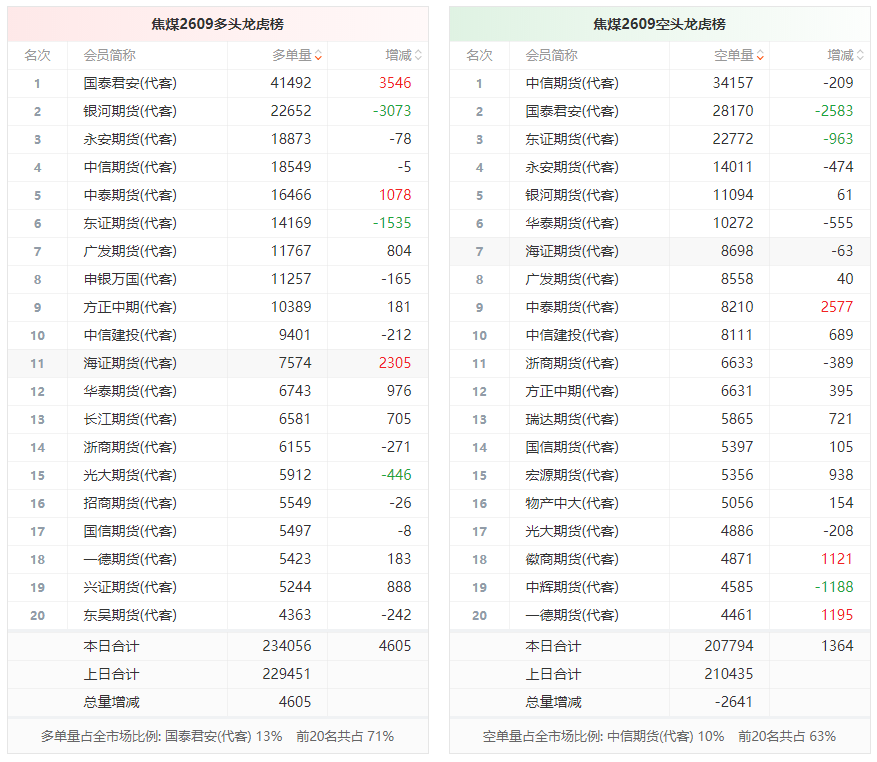Select 海证期货(代客) row in short table
This screenshot has height=762, width=877.
point(660,251)
